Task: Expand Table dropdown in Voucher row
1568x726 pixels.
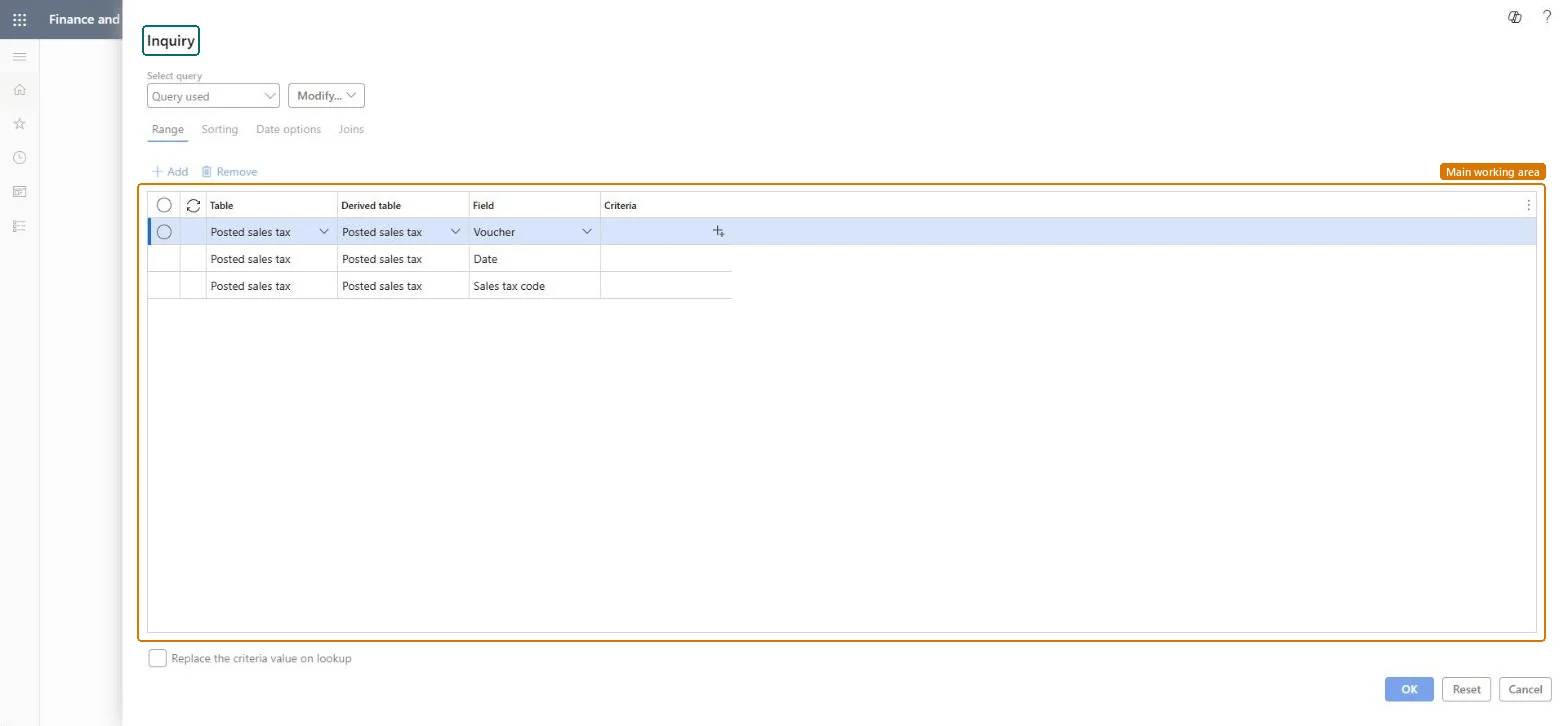Action: pyautogui.click(x=324, y=232)
